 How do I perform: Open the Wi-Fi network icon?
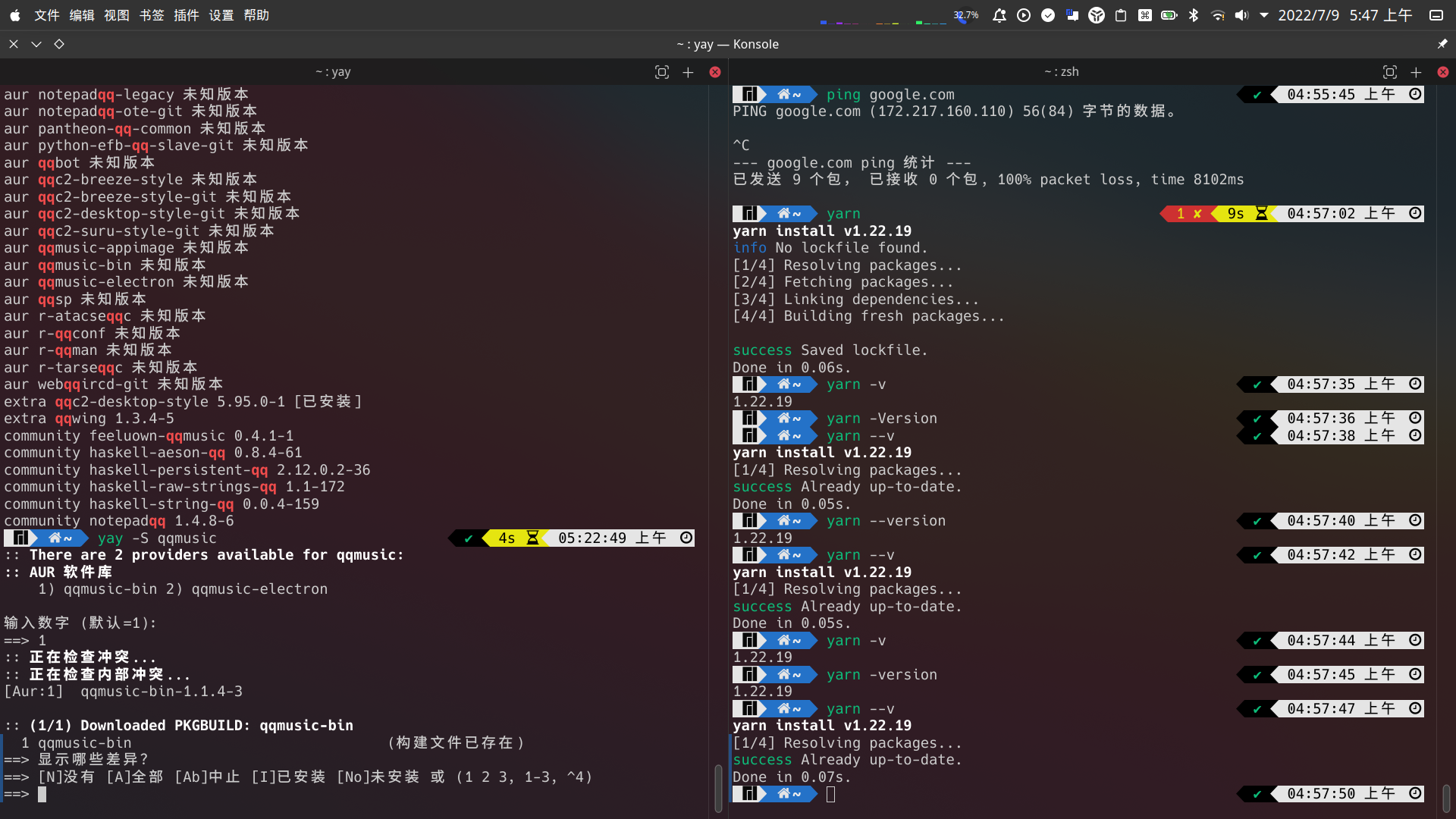coord(1218,15)
